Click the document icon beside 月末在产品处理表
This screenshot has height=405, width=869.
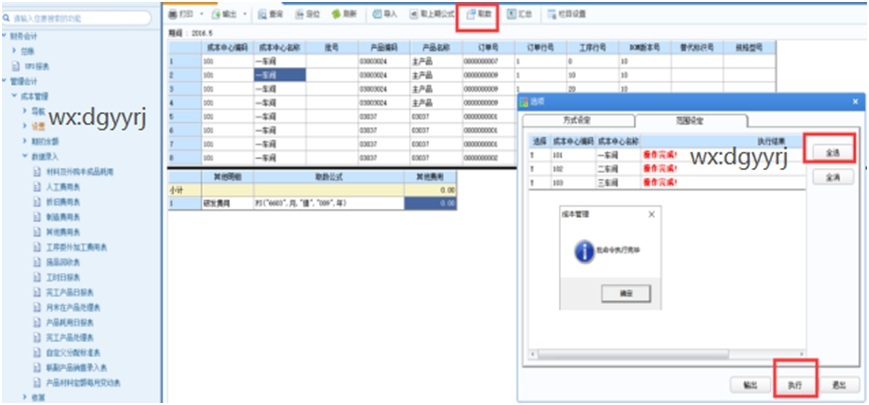(x=37, y=307)
